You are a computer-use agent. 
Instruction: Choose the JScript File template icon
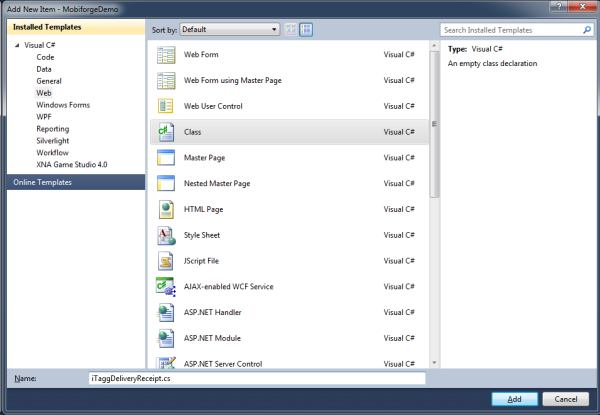[165, 262]
